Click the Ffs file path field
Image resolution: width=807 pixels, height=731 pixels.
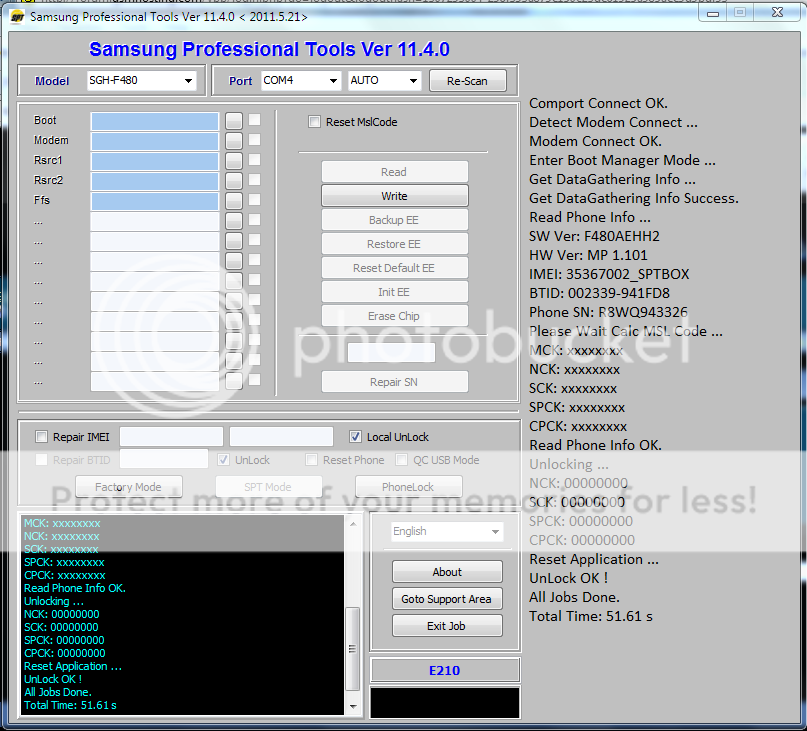(155, 201)
